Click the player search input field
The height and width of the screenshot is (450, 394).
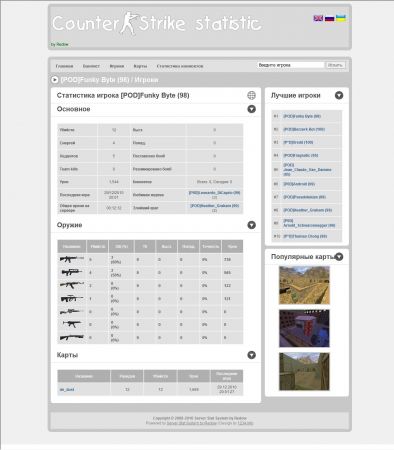pos(291,65)
